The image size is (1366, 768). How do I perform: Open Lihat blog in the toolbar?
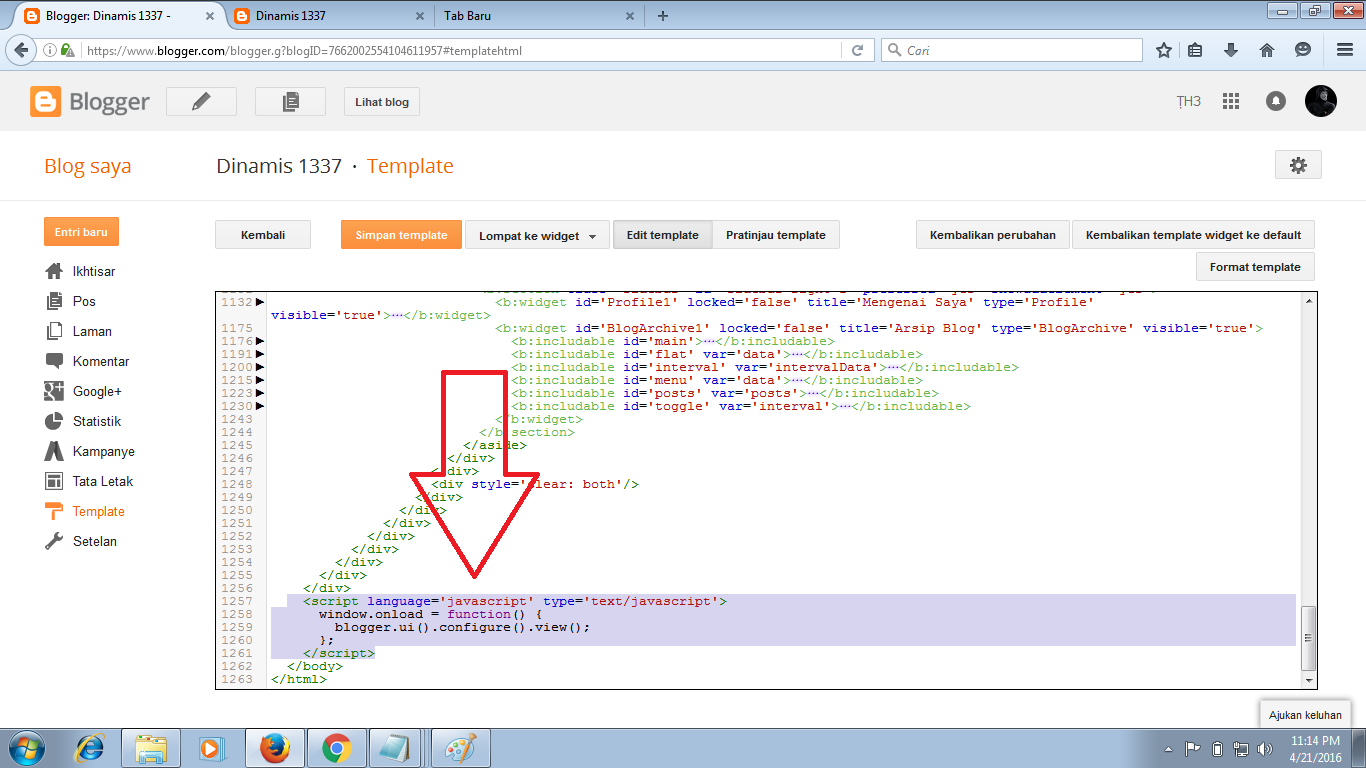coord(381,100)
